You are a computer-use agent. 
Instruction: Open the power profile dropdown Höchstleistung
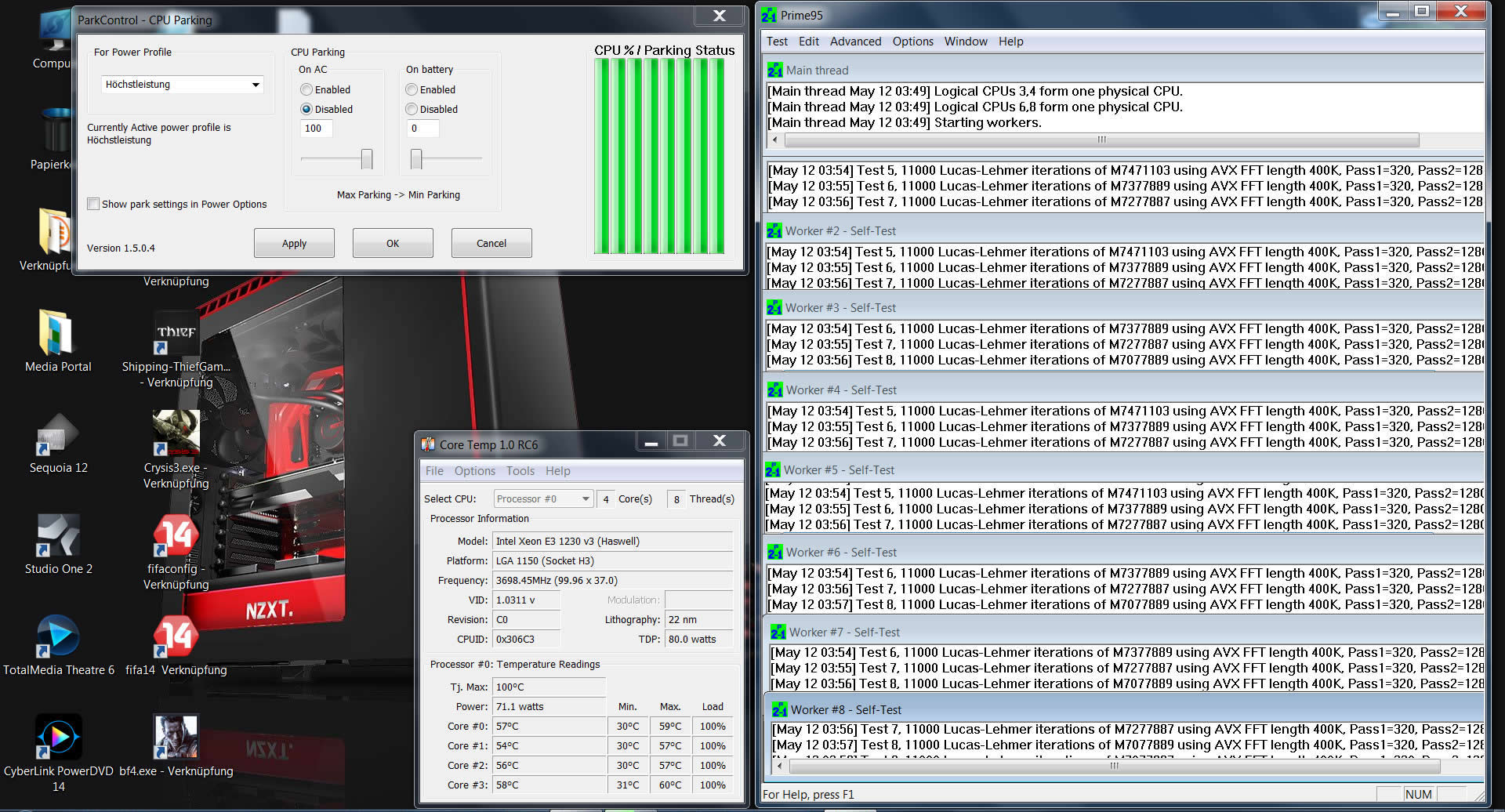183,85
